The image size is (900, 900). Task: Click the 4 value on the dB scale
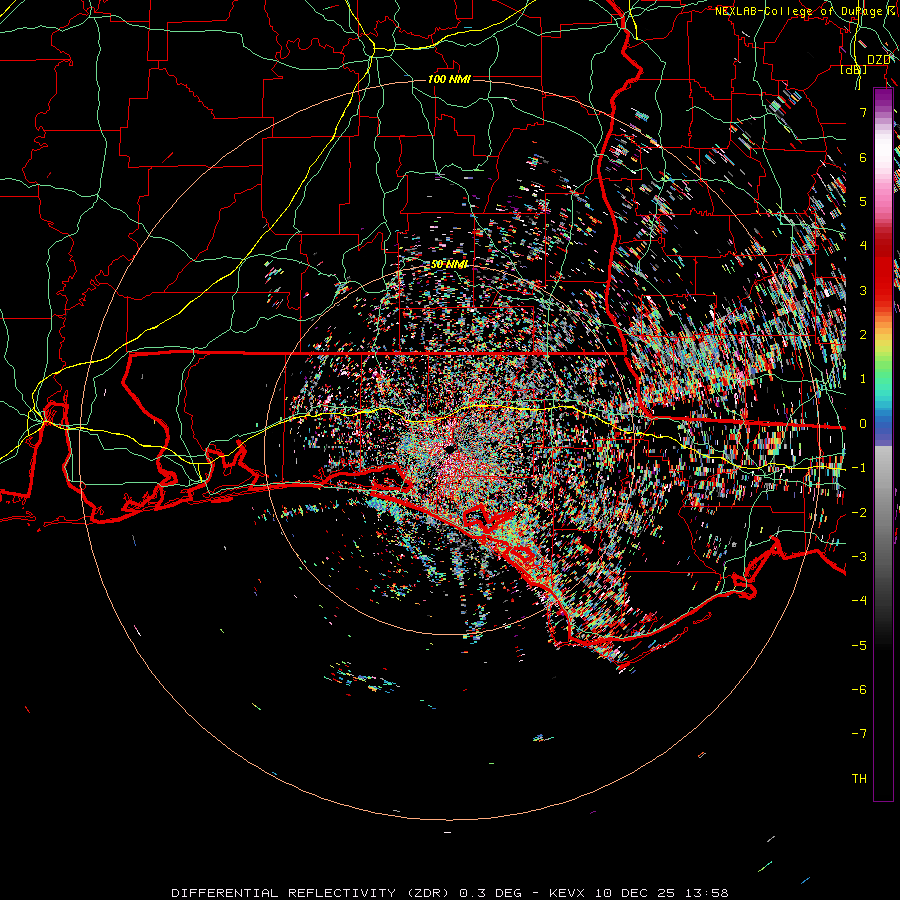click(x=863, y=246)
